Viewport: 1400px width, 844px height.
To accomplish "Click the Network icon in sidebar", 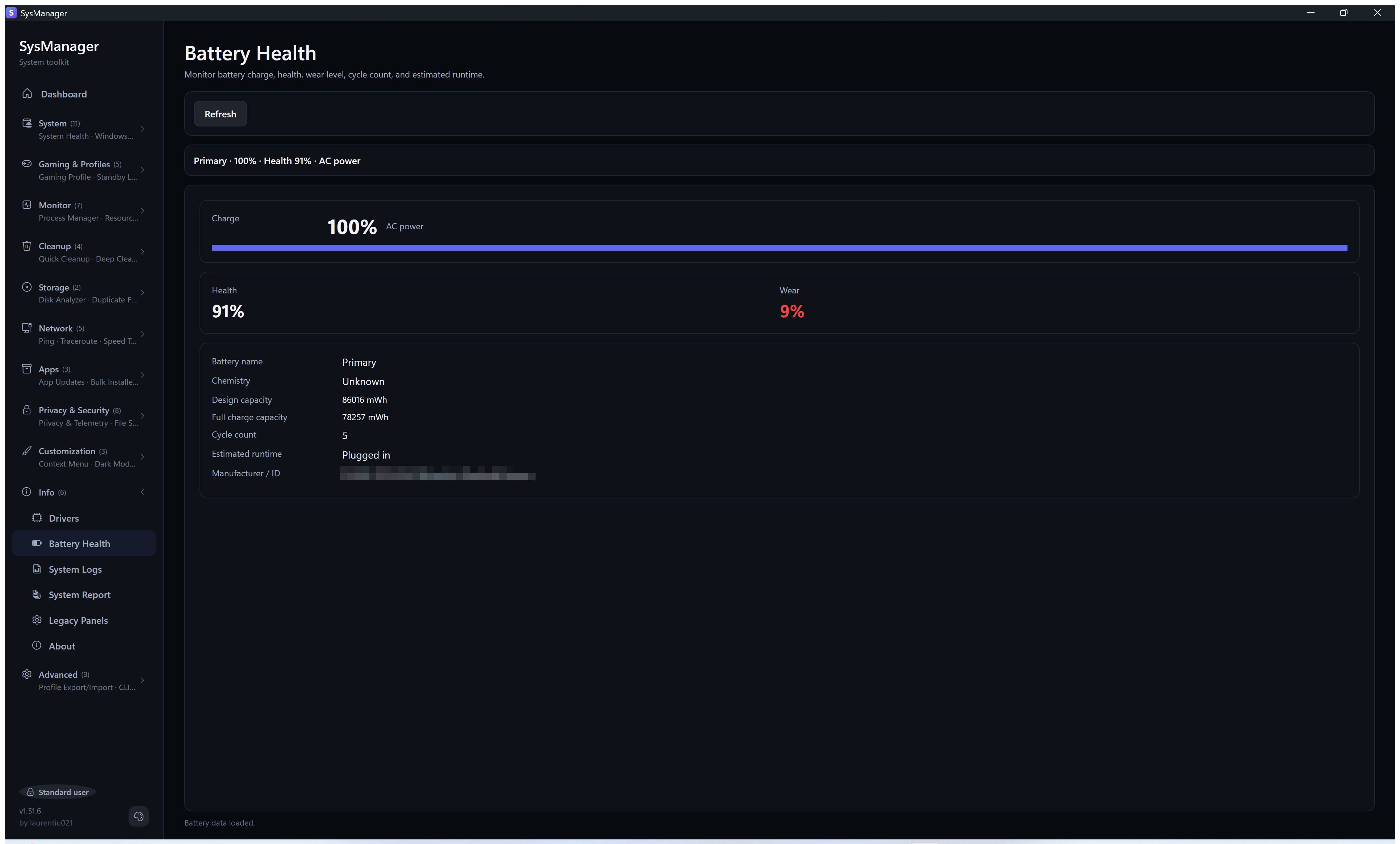I will coord(27,328).
